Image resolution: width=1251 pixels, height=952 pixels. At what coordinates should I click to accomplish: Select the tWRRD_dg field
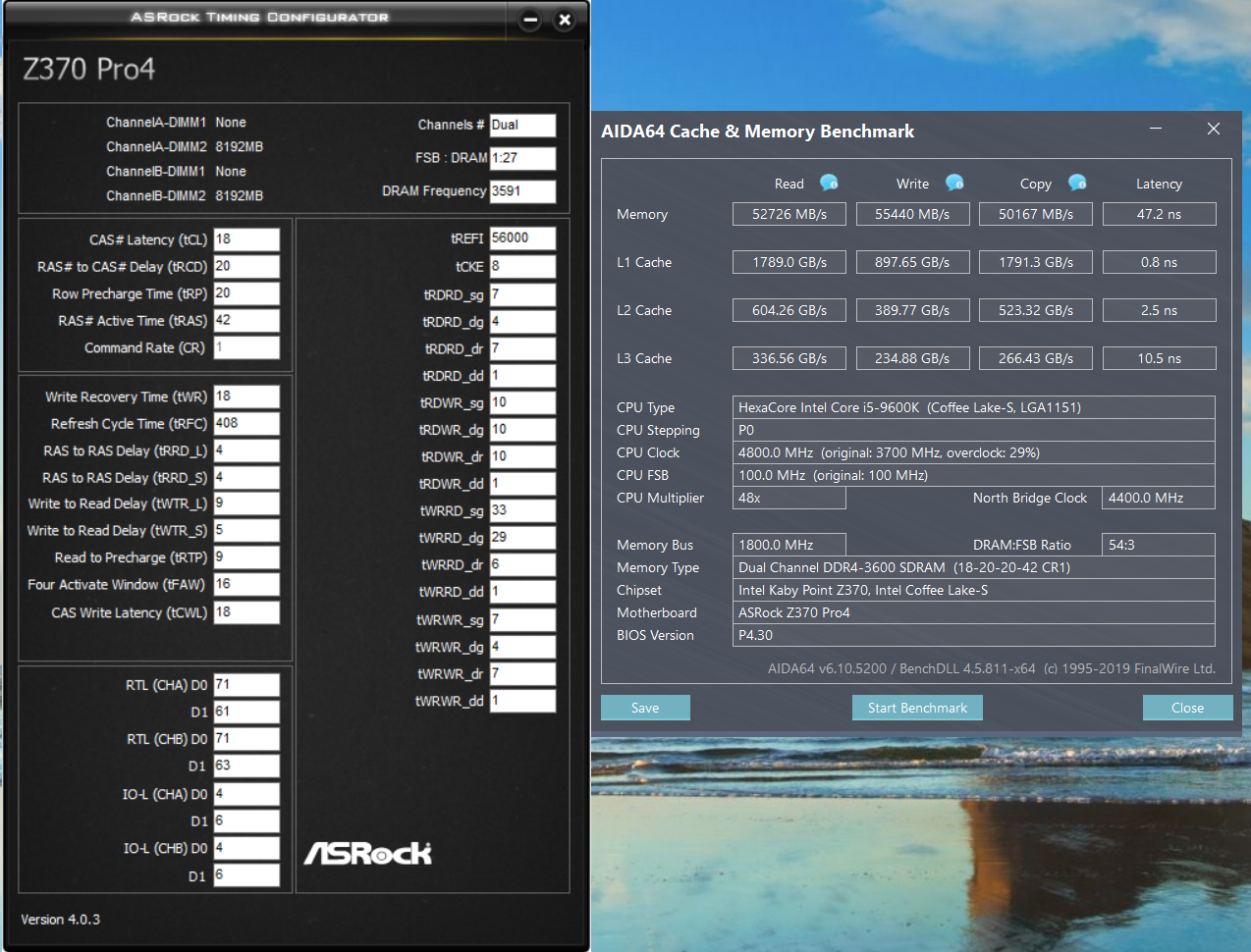point(522,538)
